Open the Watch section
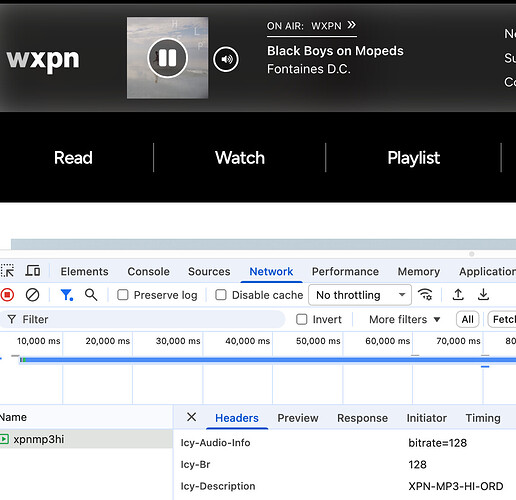This screenshot has height=500, width=516. [x=240, y=158]
